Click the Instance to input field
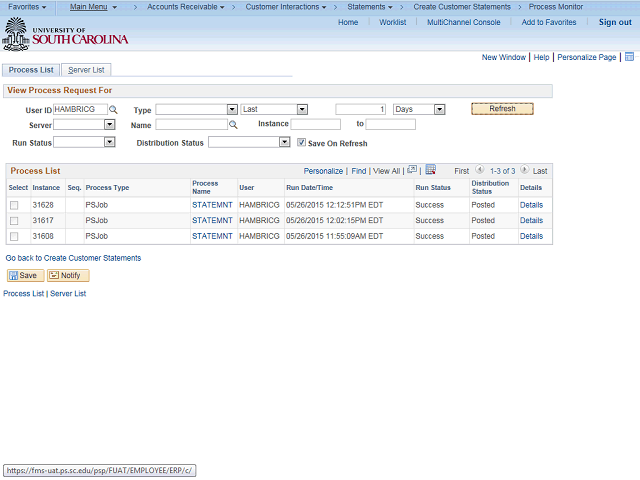This screenshot has height=480, width=640. (x=391, y=124)
